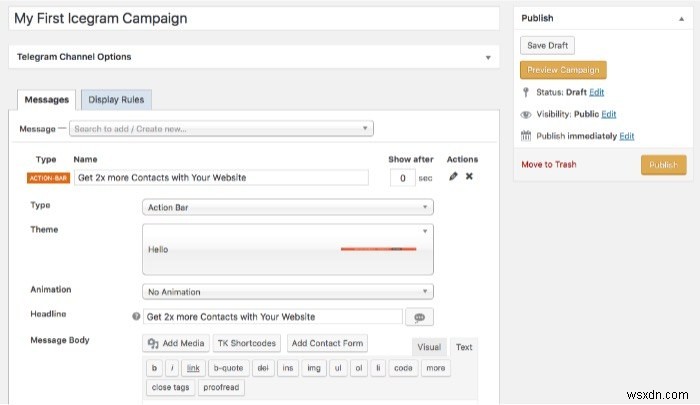Open the Headline help question mark
The image size is (700, 405).
pyautogui.click(x=136, y=316)
